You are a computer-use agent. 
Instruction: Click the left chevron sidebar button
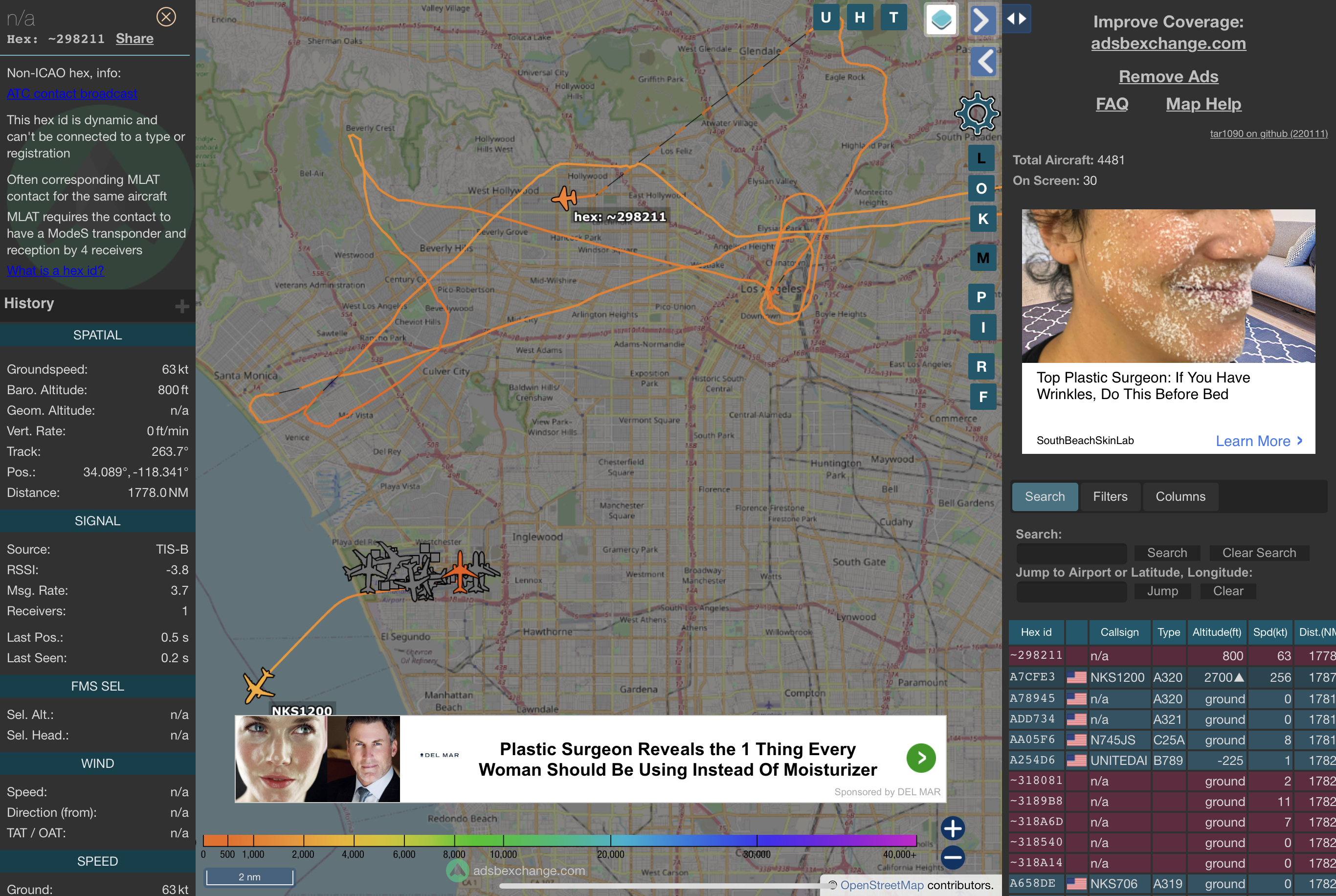(983, 62)
